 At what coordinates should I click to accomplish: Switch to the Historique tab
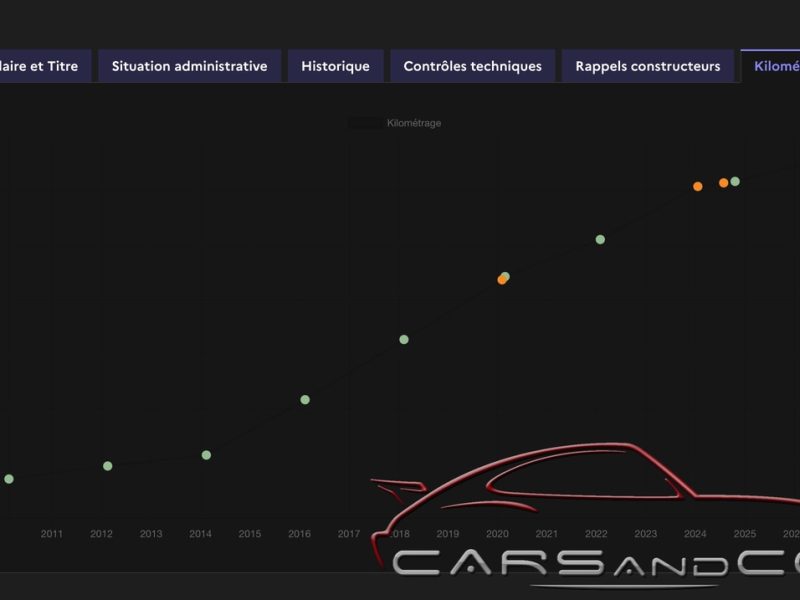pyautogui.click(x=335, y=66)
